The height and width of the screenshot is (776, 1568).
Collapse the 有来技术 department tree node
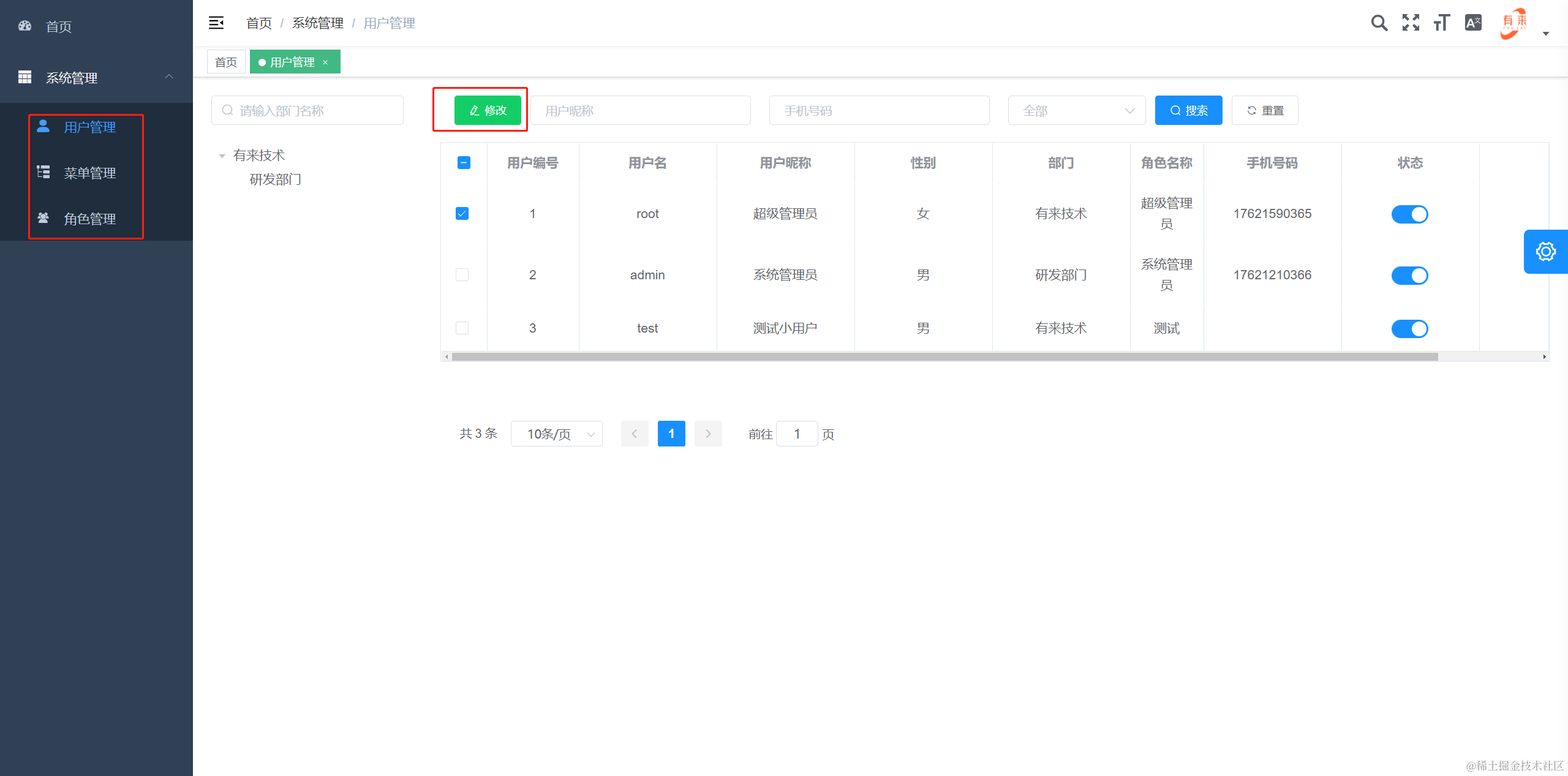pyautogui.click(x=222, y=156)
